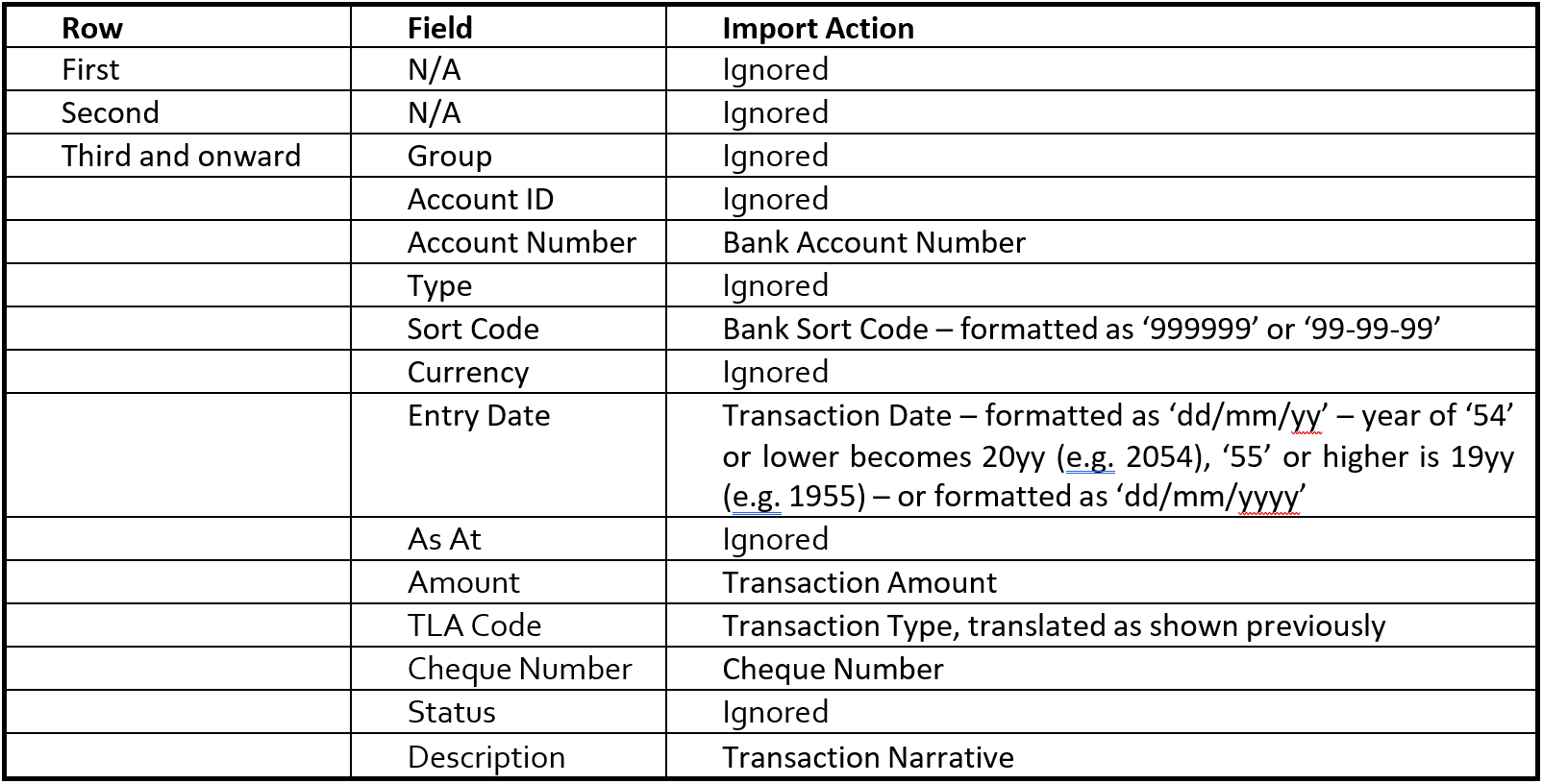This screenshot has width=1543, height=784.
Task: Select the "Entry Date" field cell
Action: coord(478,415)
